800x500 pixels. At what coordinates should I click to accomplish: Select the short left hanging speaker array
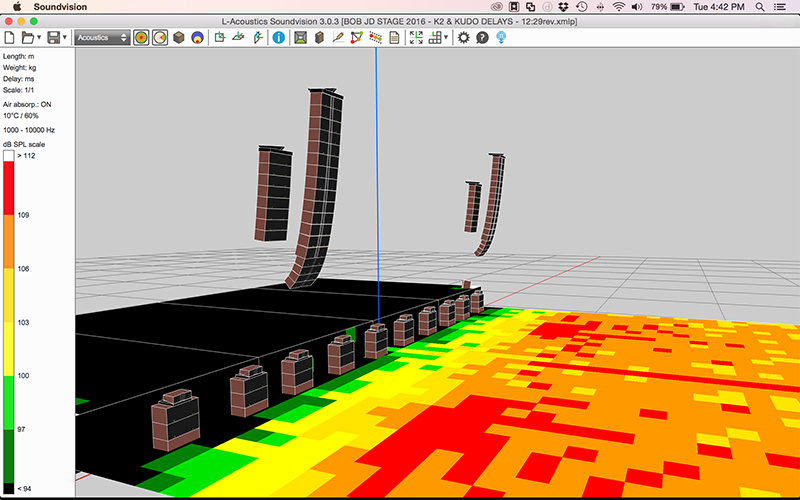pyautogui.click(x=273, y=194)
